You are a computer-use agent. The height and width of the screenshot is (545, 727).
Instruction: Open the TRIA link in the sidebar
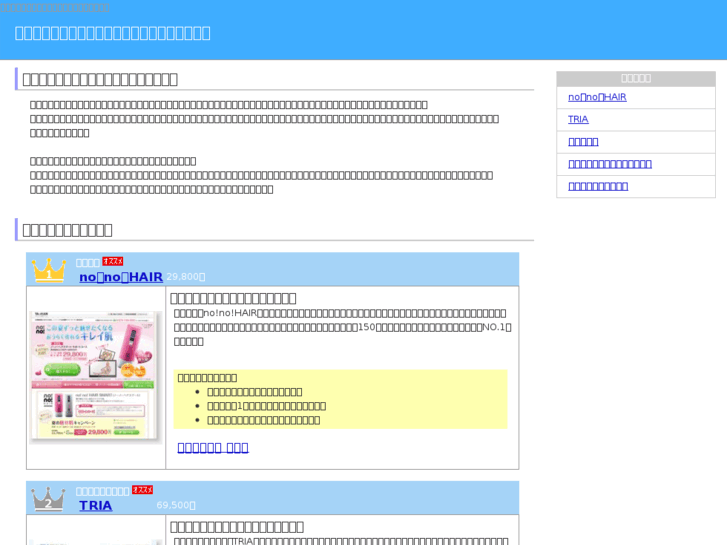578,119
